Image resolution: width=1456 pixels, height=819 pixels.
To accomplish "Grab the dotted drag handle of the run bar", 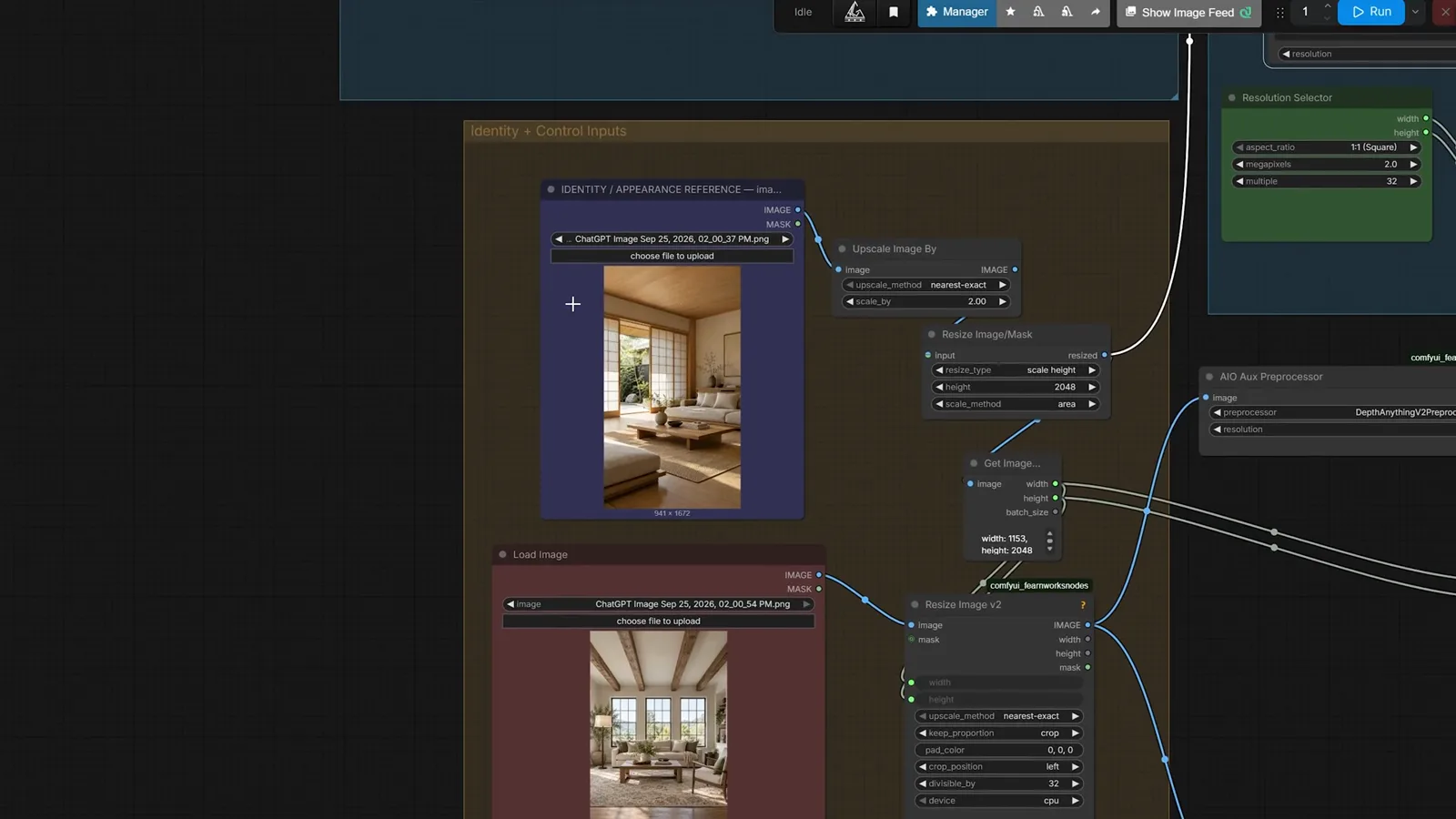I will (x=1279, y=12).
